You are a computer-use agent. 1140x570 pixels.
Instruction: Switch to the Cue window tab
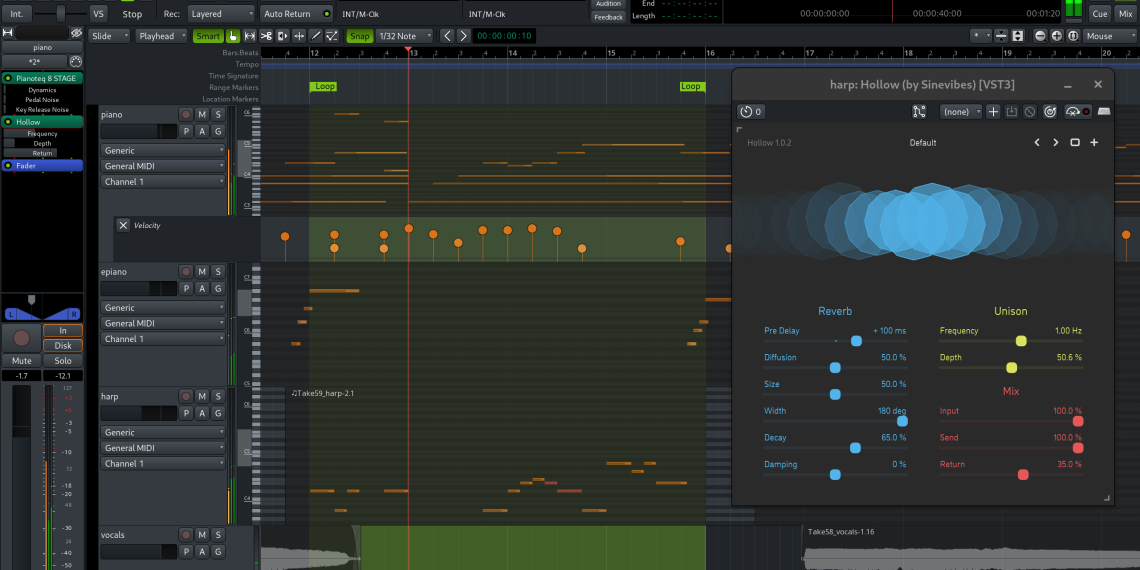pyautogui.click(x=1099, y=14)
